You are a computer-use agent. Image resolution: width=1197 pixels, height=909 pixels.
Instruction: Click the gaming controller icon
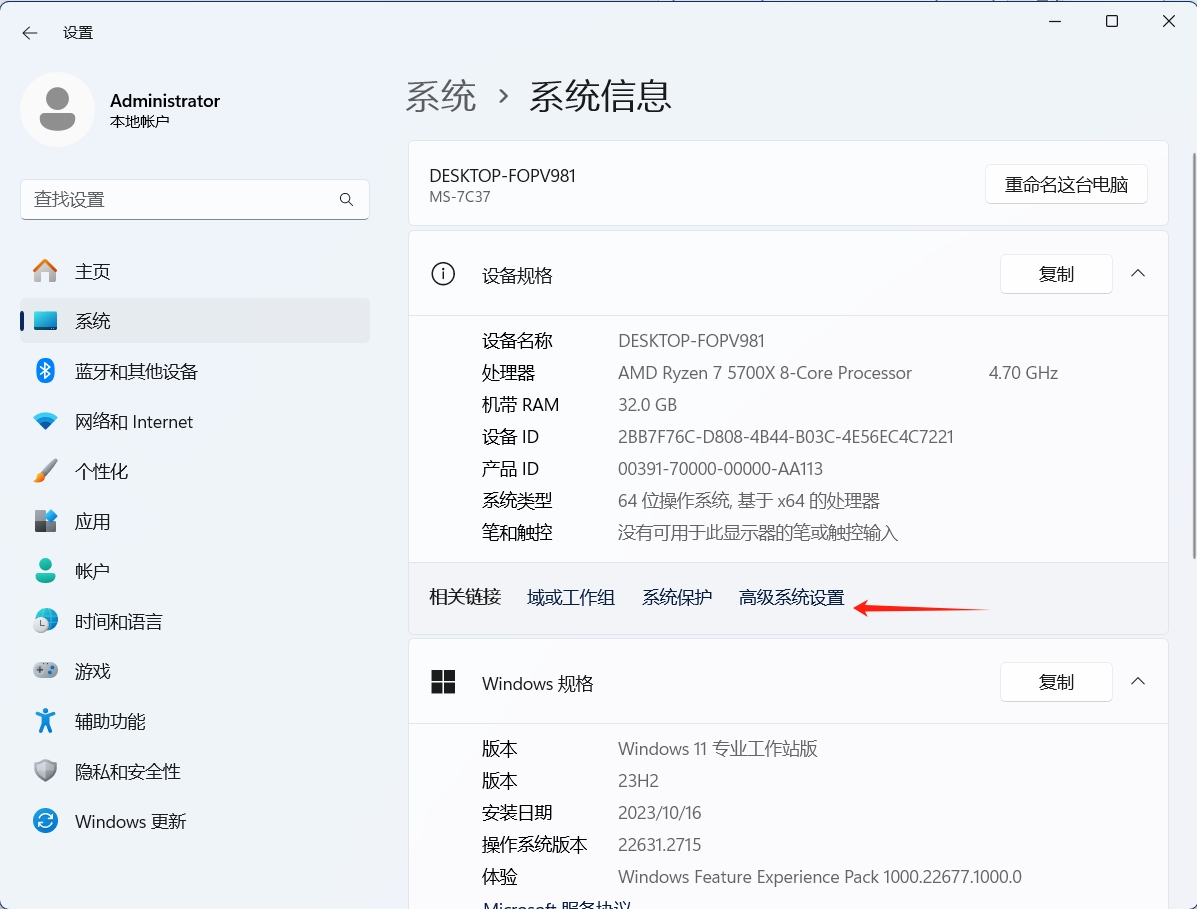45,671
